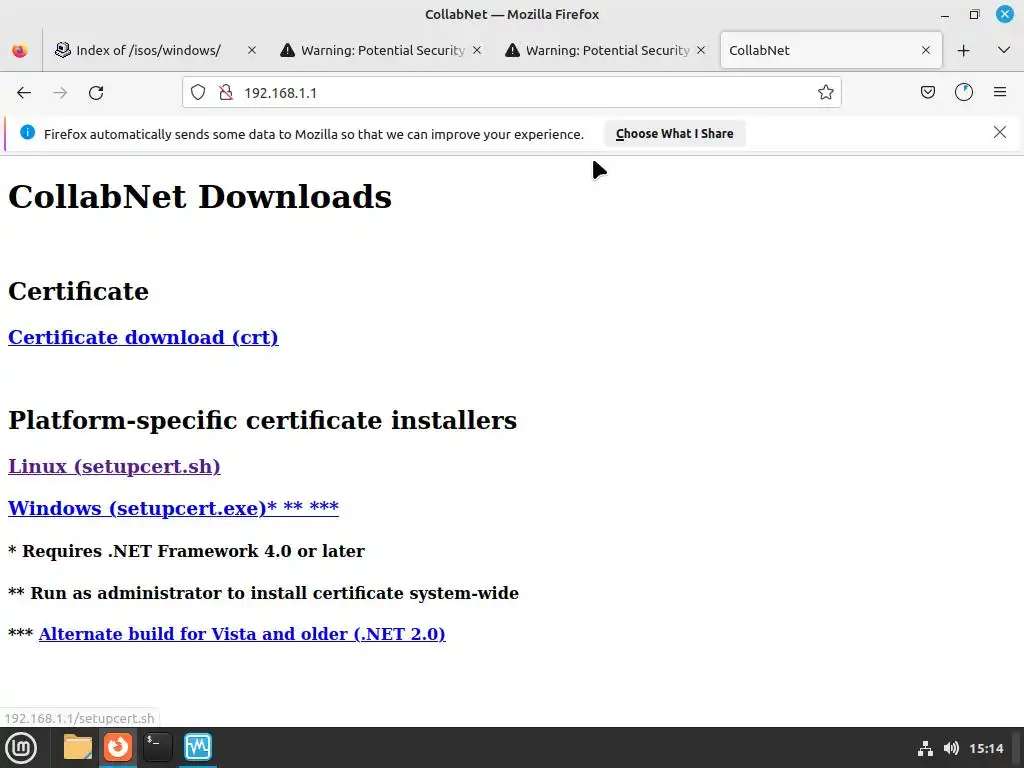Minimize the Firefox window
This screenshot has width=1024, height=768.
[944, 14]
